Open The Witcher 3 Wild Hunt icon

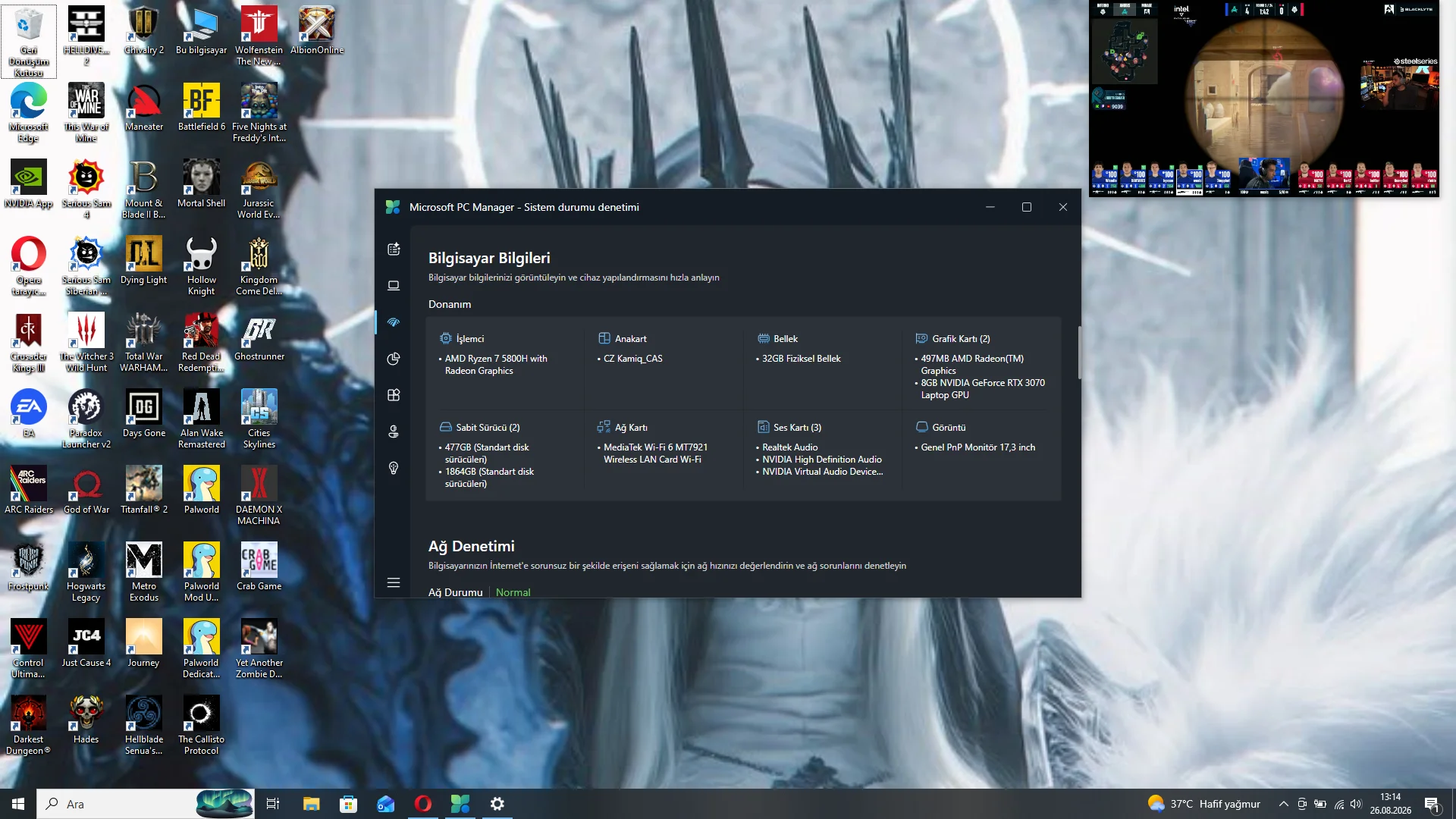[x=86, y=342]
